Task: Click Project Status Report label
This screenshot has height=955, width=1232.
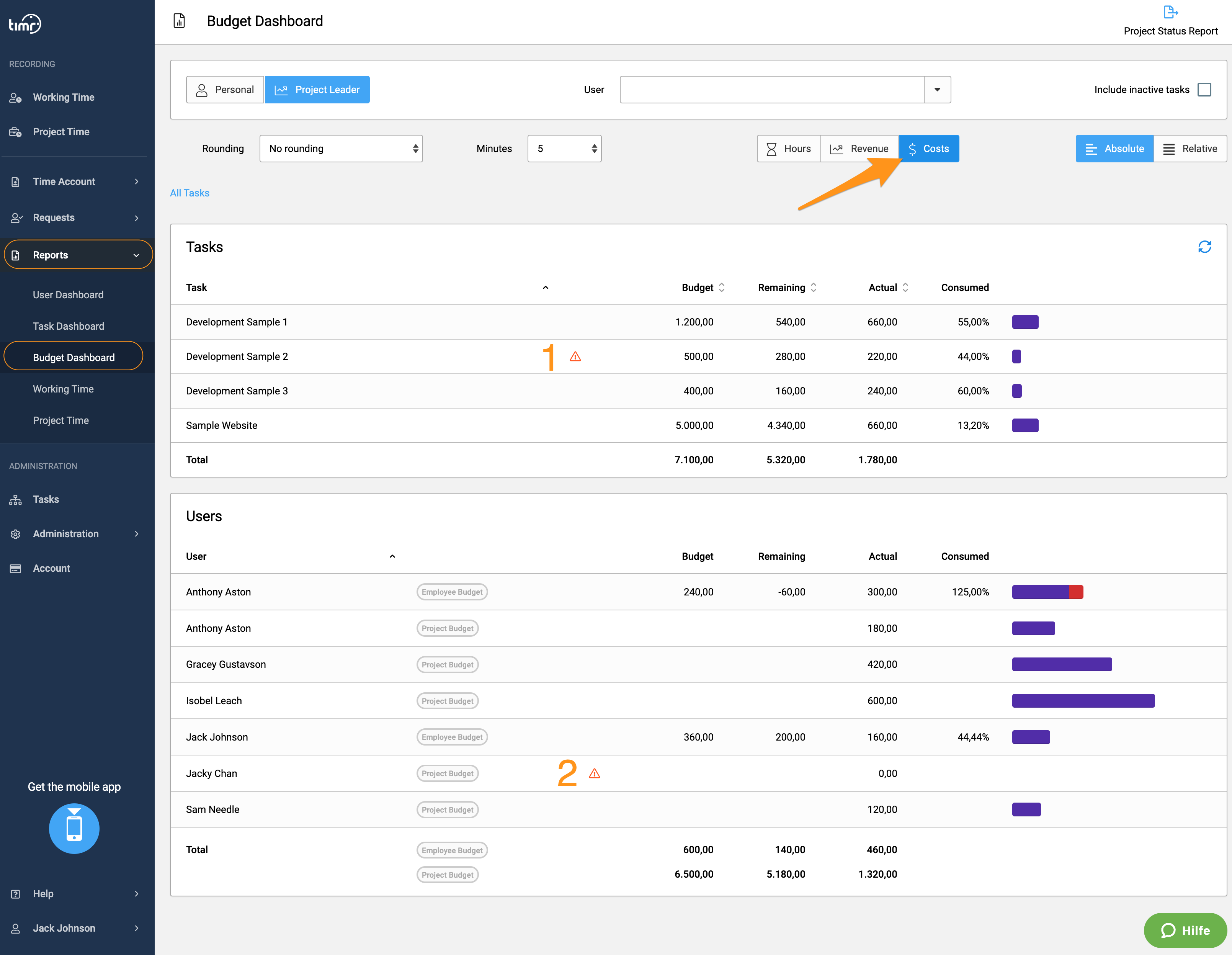Action: click(1170, 31)
